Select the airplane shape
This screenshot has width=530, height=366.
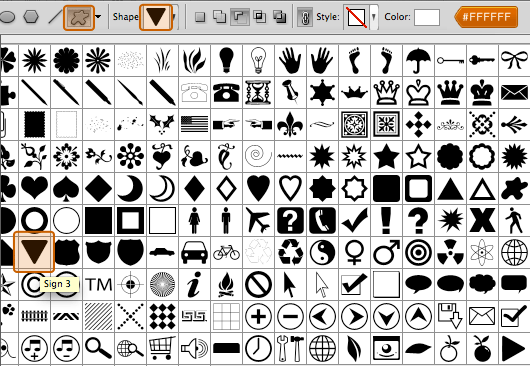258,220
